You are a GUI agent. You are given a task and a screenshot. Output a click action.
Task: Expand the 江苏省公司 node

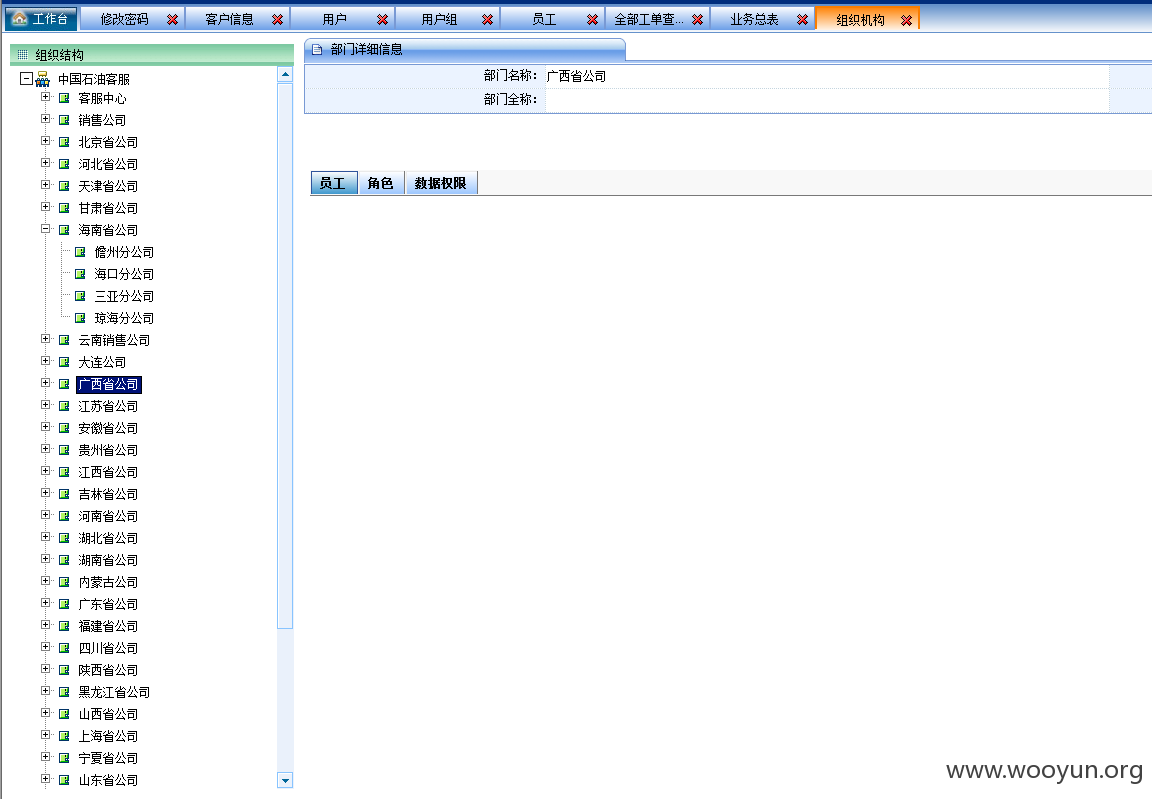point(46,405)
